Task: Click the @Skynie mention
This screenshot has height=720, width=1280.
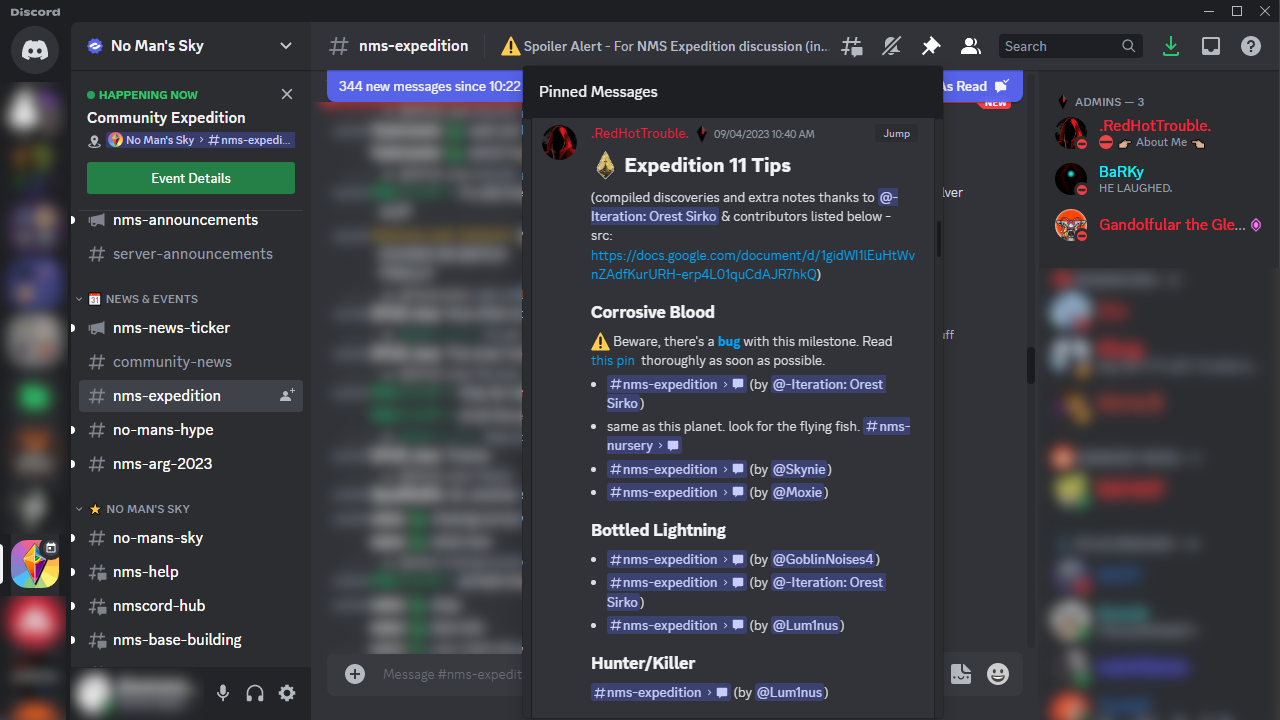Action: [801, 469]
